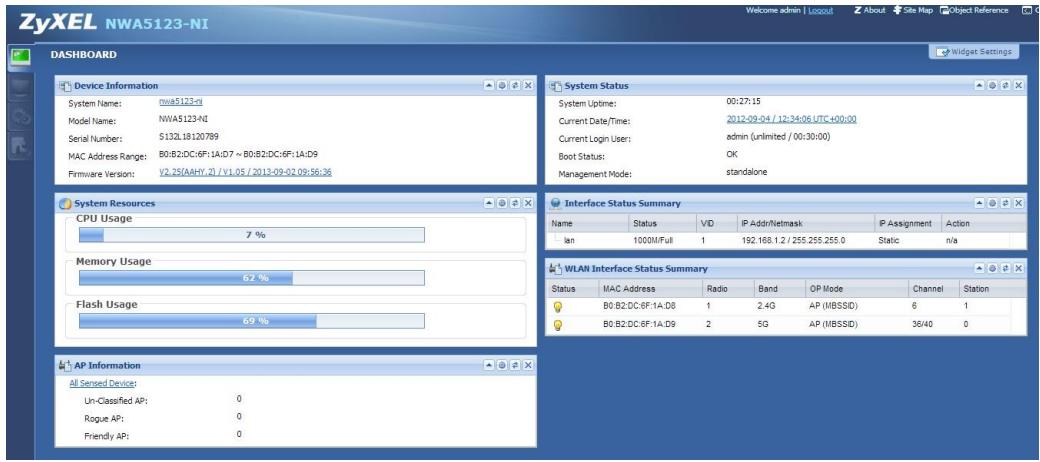Collapse the Device Information widget
Screen dimensions: 1040x462
pos(489,86)
